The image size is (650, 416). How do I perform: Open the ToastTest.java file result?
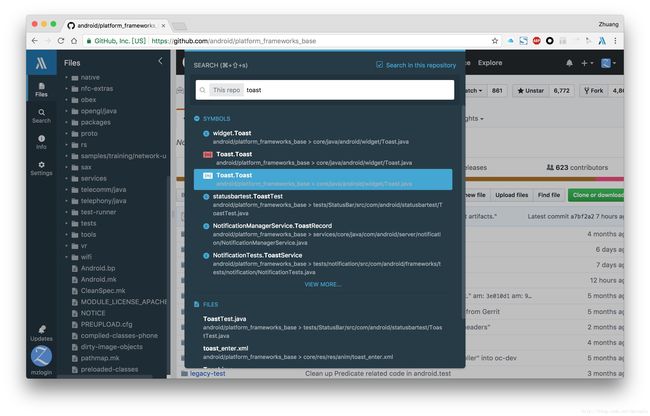coord(323,327)
